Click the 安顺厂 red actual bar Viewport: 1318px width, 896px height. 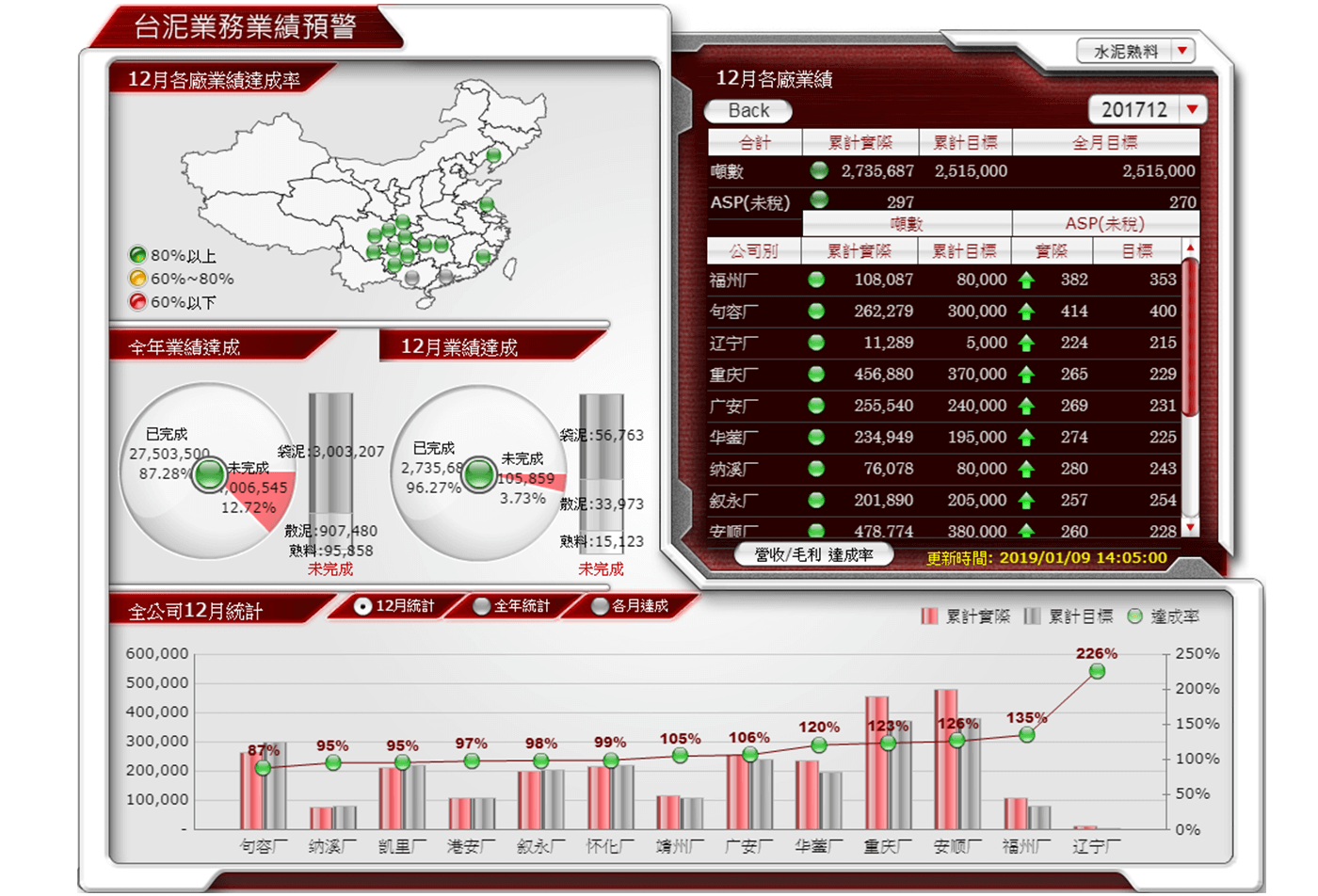tap(946, 760)
